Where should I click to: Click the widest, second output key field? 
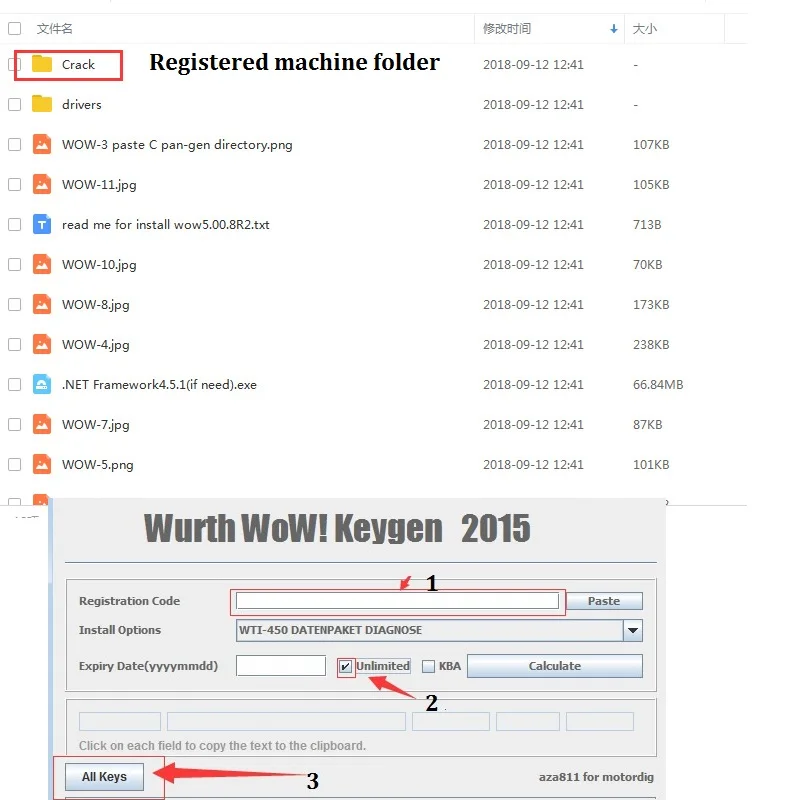(x=286, y=721)
